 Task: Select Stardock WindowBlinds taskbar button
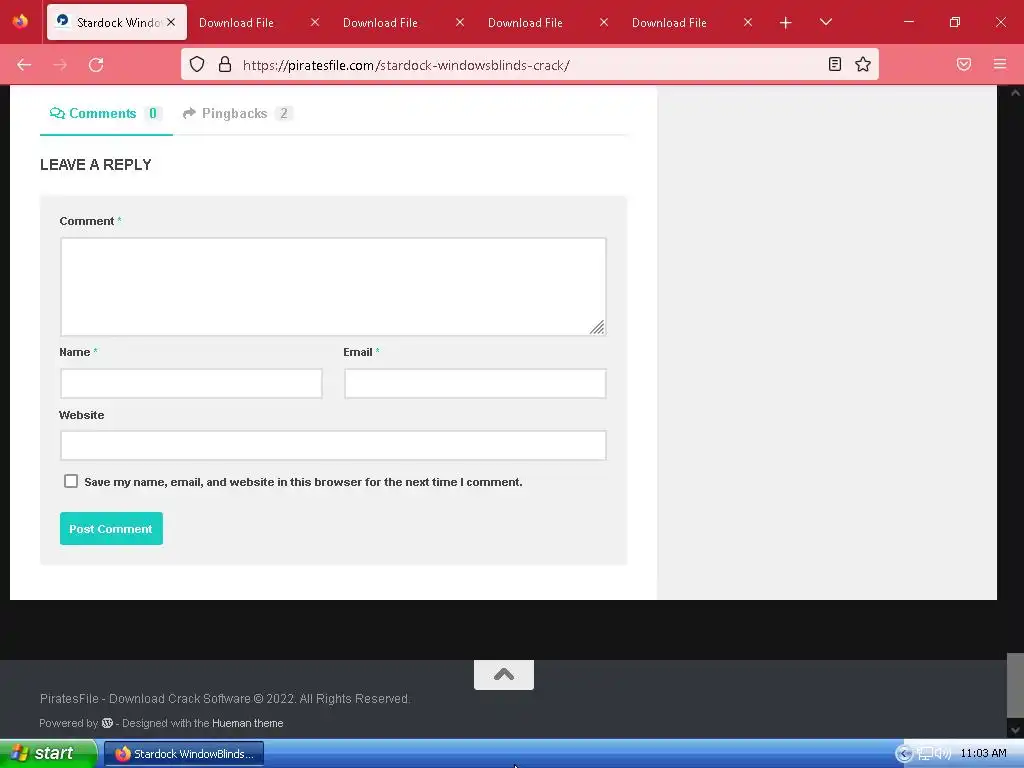click(x=184, y=754)
